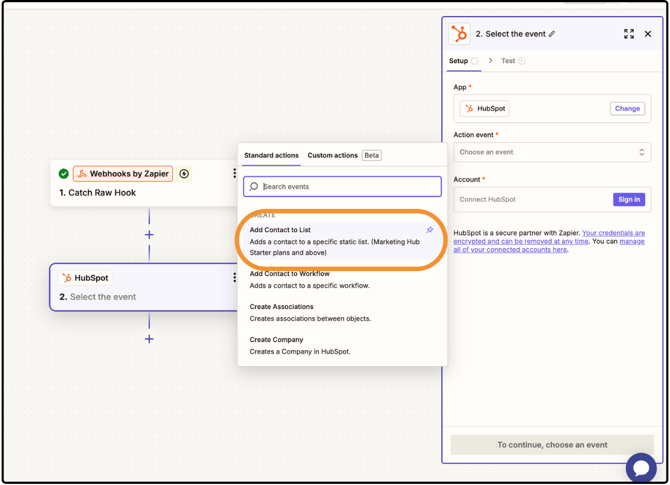Open the Webhooks step three-dot menu

(x=234, y=173)
